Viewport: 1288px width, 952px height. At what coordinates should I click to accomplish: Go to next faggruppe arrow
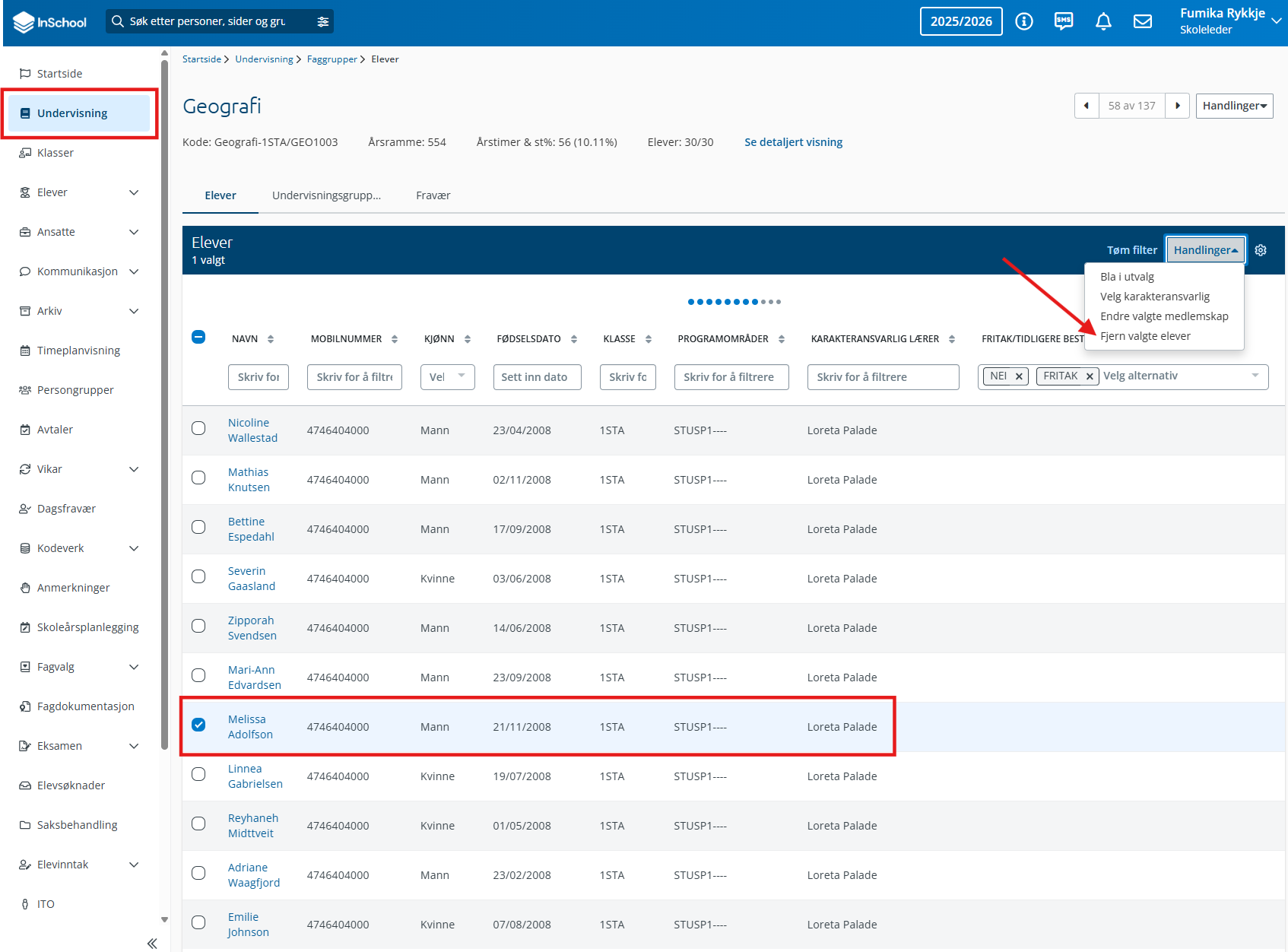[1178, 106]
